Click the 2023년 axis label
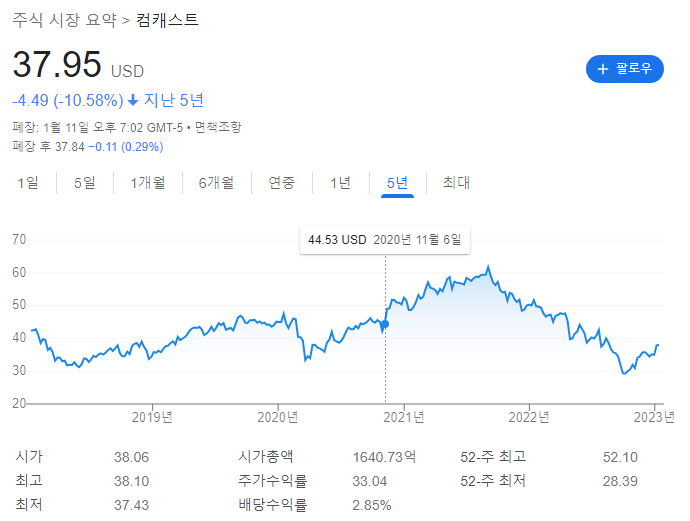 coord(654,417)
